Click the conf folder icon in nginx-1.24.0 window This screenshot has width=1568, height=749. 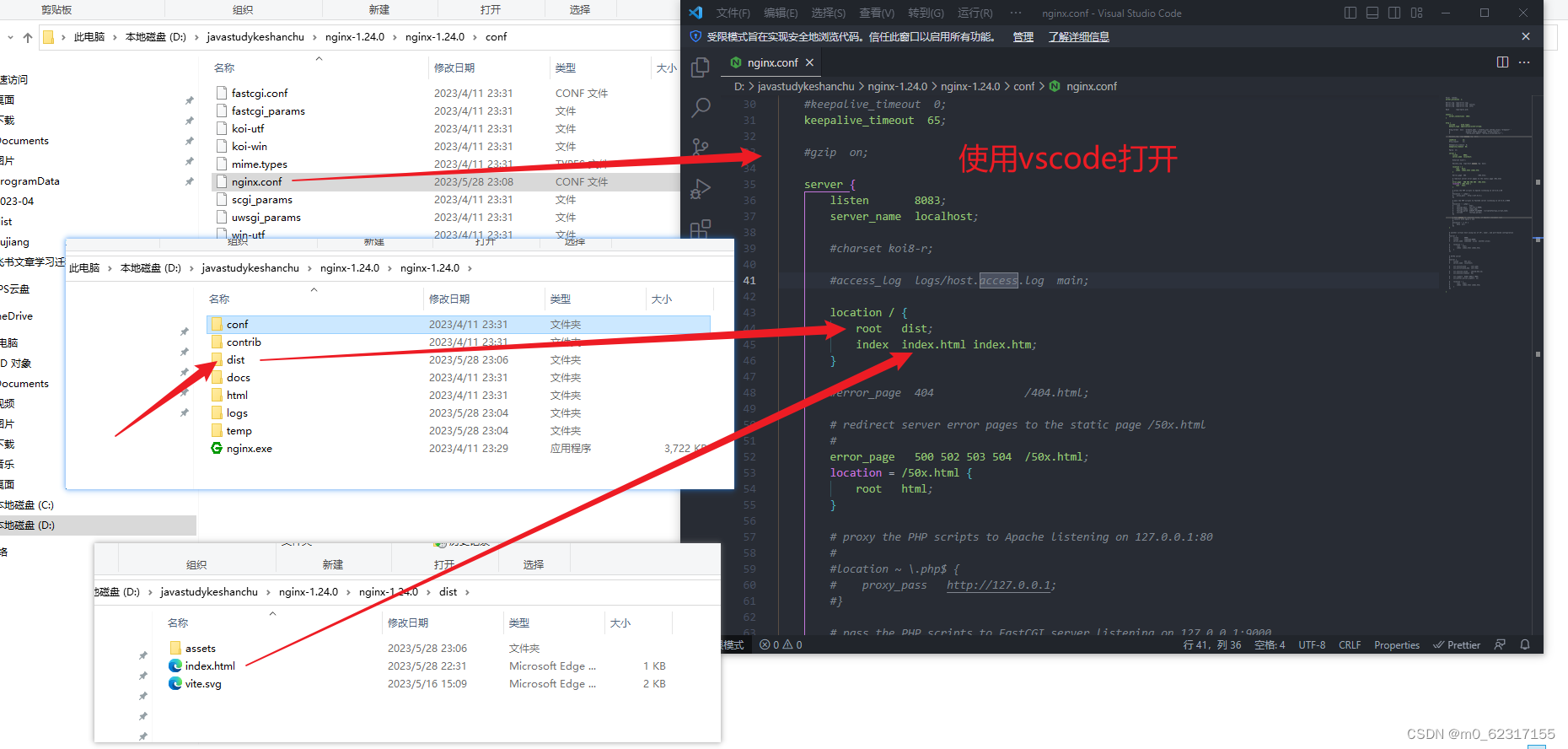[217, 324]
